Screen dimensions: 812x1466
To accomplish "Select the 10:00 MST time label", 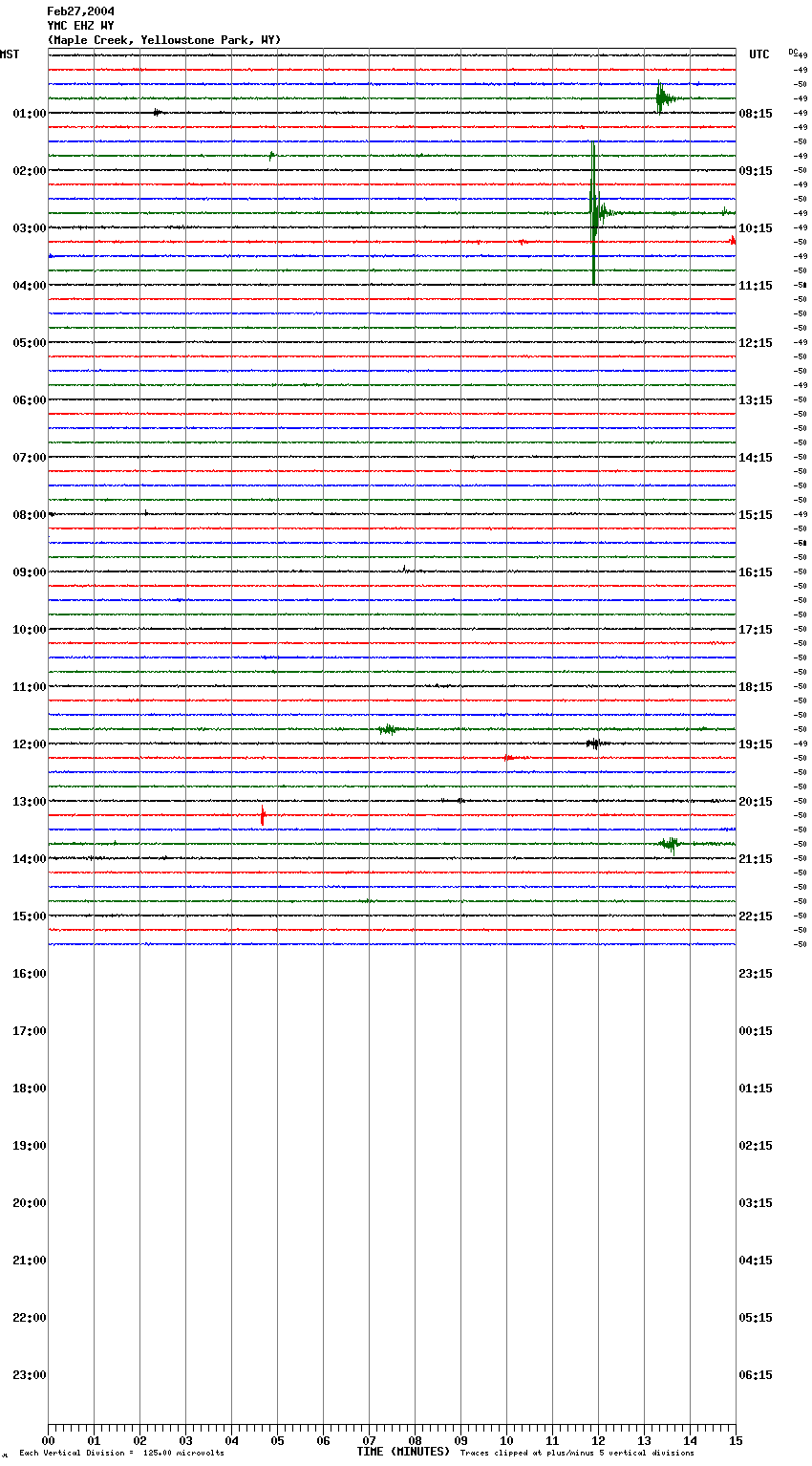I will 30,630.
